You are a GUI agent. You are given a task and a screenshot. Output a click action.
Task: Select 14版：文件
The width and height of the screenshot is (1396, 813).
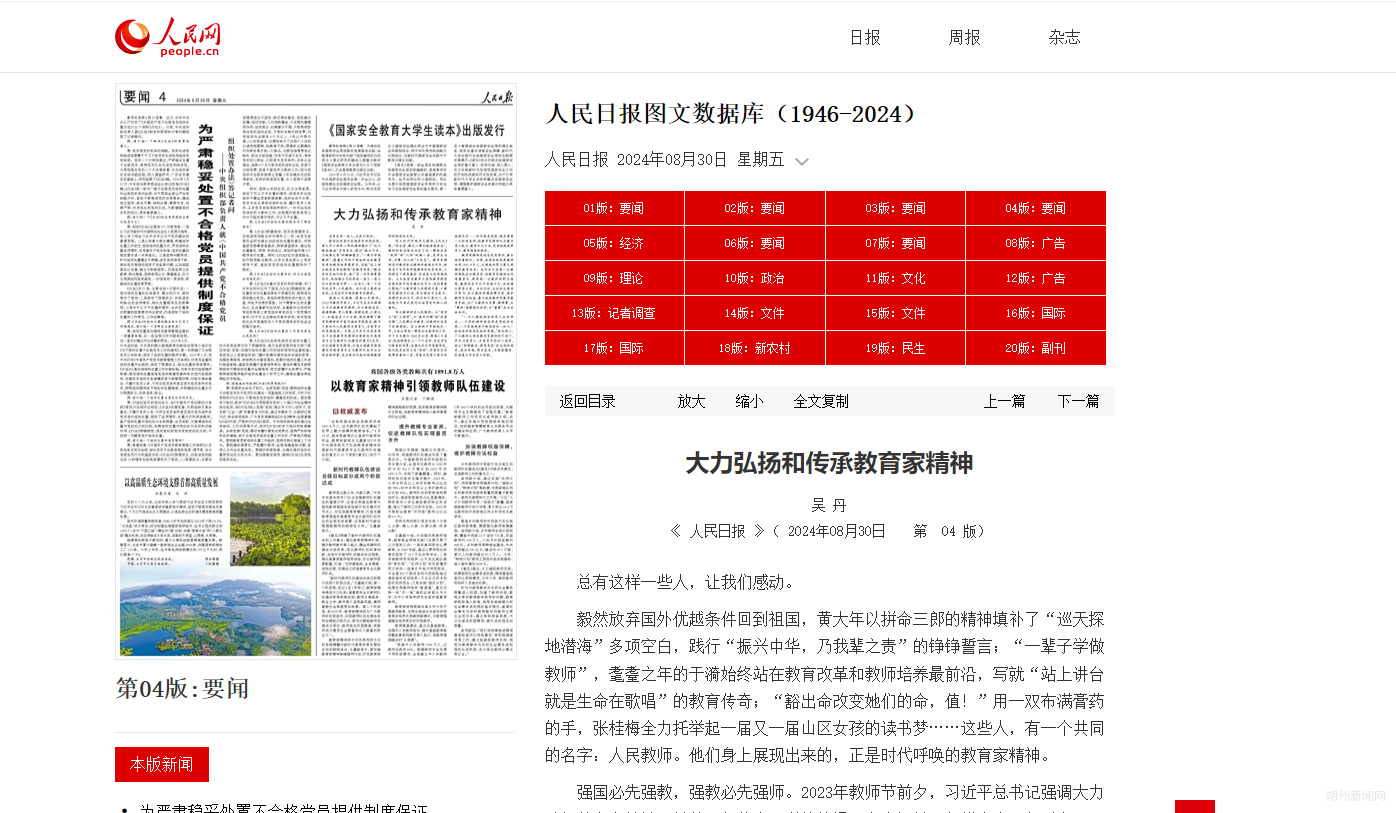tap(755, 313)
